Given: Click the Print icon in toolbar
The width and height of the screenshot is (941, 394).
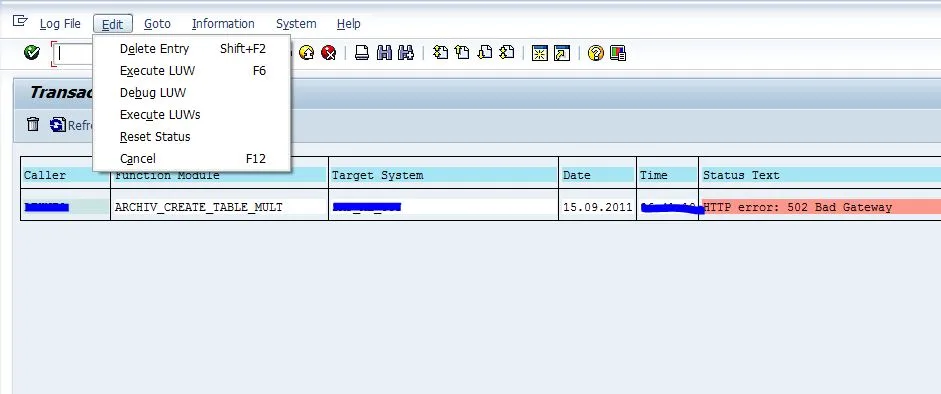Looking at the screenshot, I should coord(362,53).
